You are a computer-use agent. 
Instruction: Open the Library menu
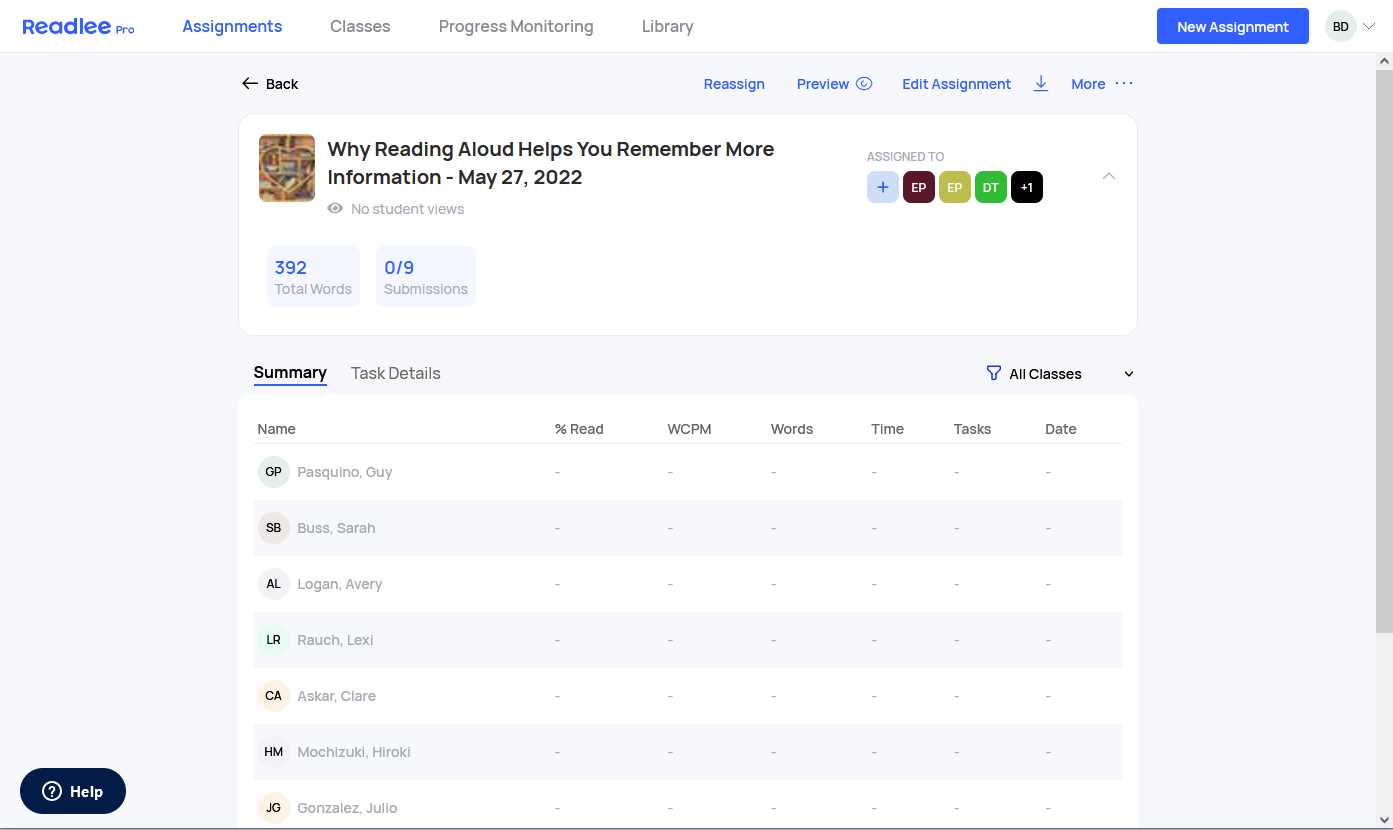click(668, 27)
